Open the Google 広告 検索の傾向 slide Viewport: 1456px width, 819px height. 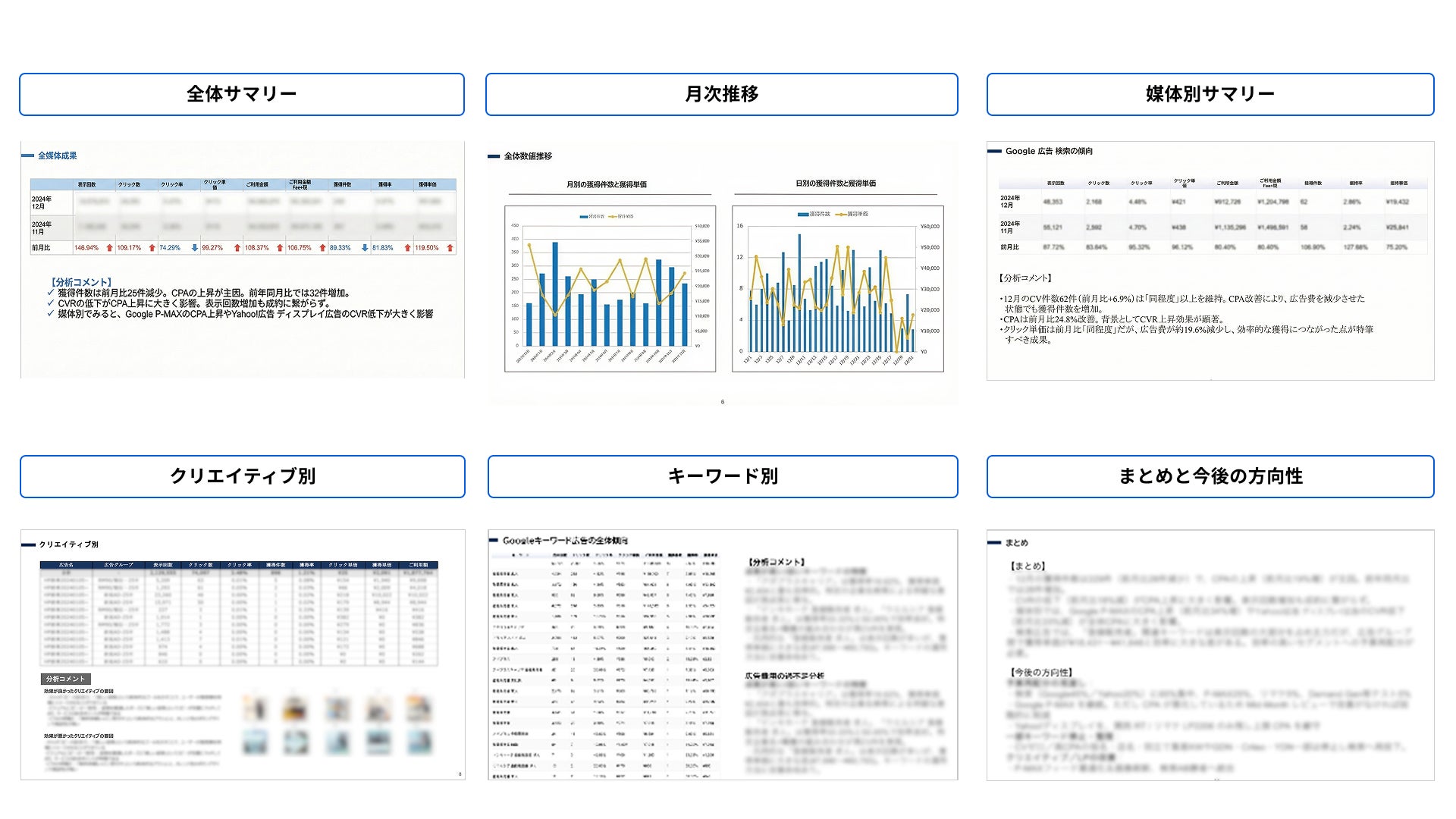pos(1210,260)
